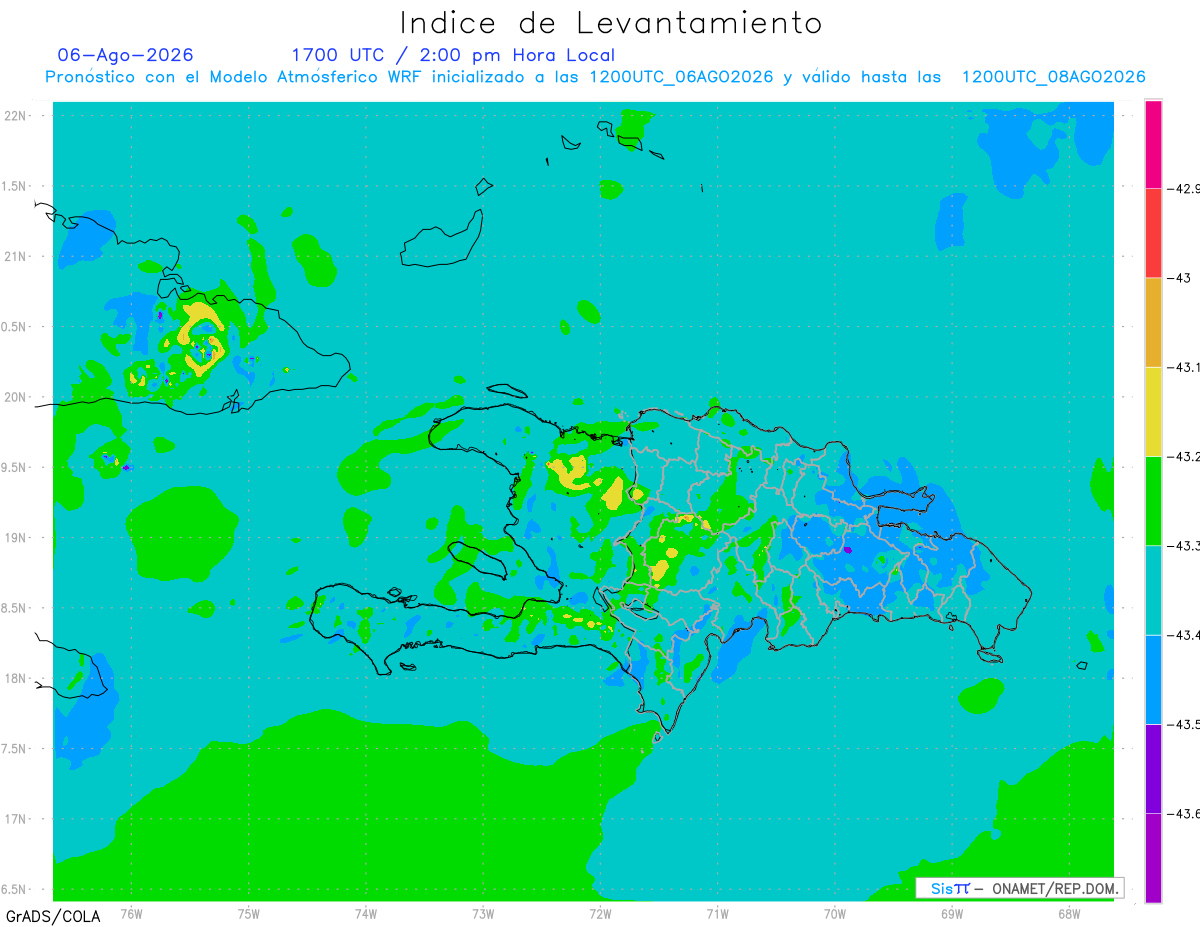
Task: Click the purple legend segment between -43.5 and -43.6
Action: point(1153,768)
